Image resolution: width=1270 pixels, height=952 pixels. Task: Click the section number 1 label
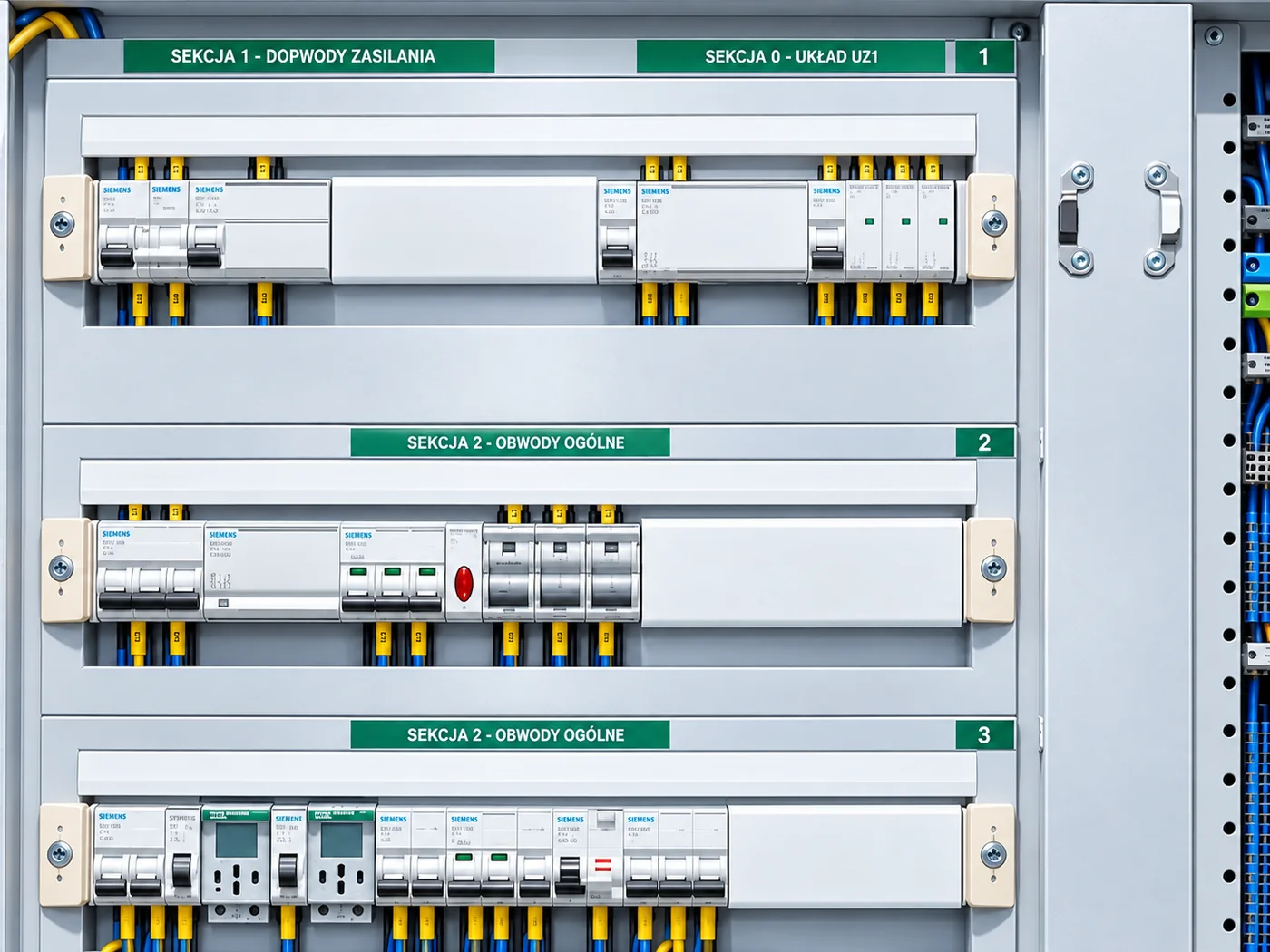984,56
